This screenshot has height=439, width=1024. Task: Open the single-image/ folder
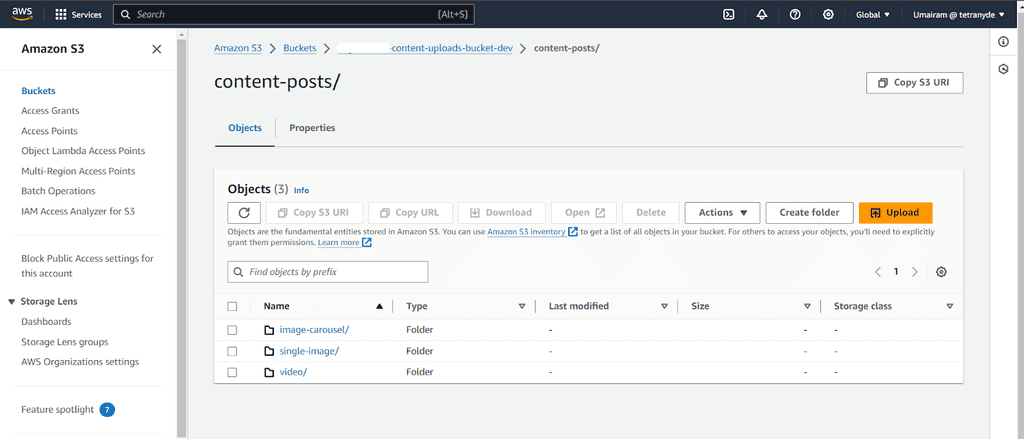tap(309, 351)
